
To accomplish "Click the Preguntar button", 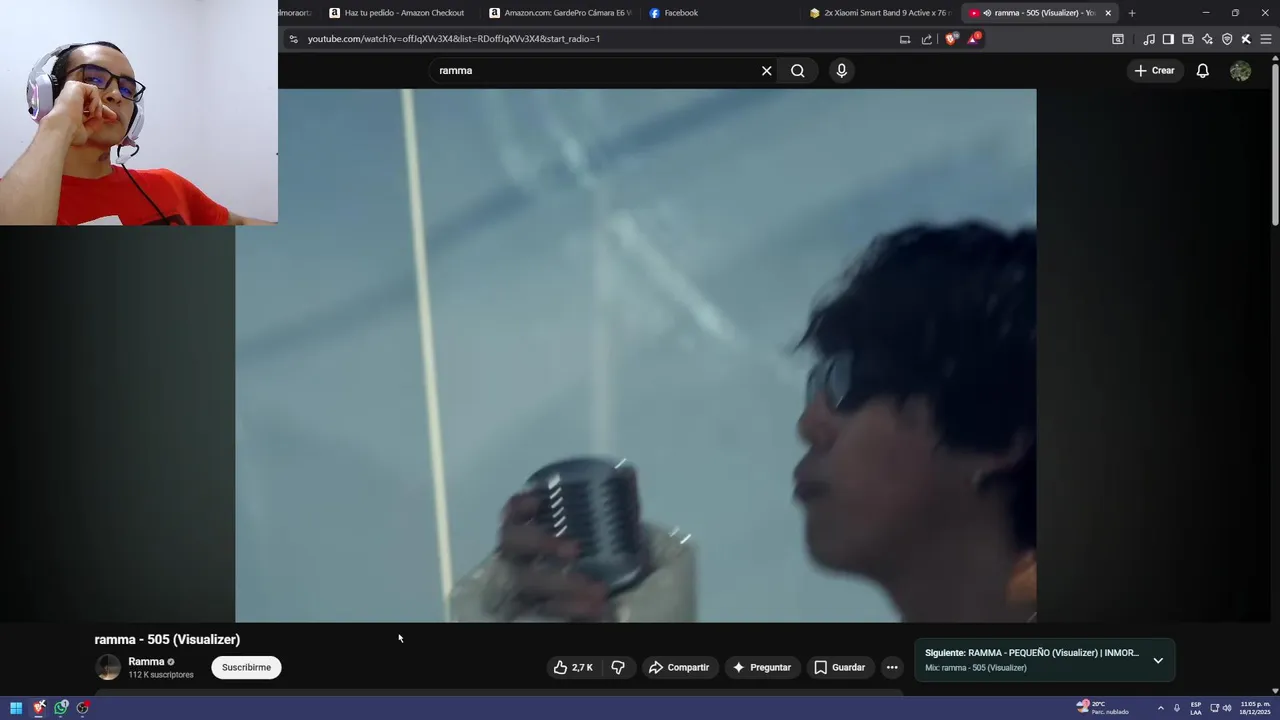I will point(762,667).
